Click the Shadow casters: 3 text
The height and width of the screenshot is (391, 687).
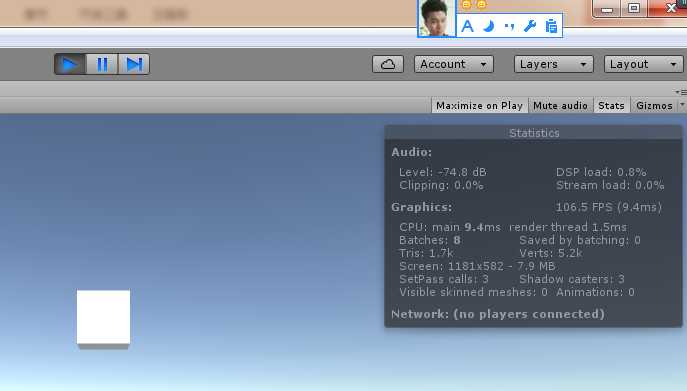[572, 279]
